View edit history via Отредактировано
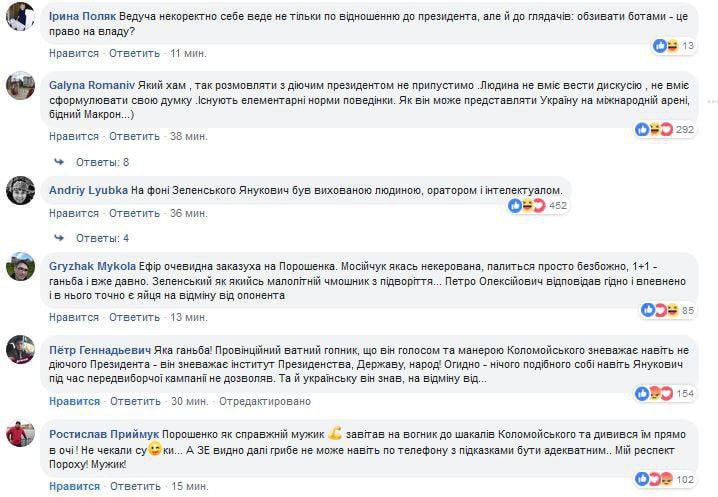 pyautogui.click(x=265, y=401)
